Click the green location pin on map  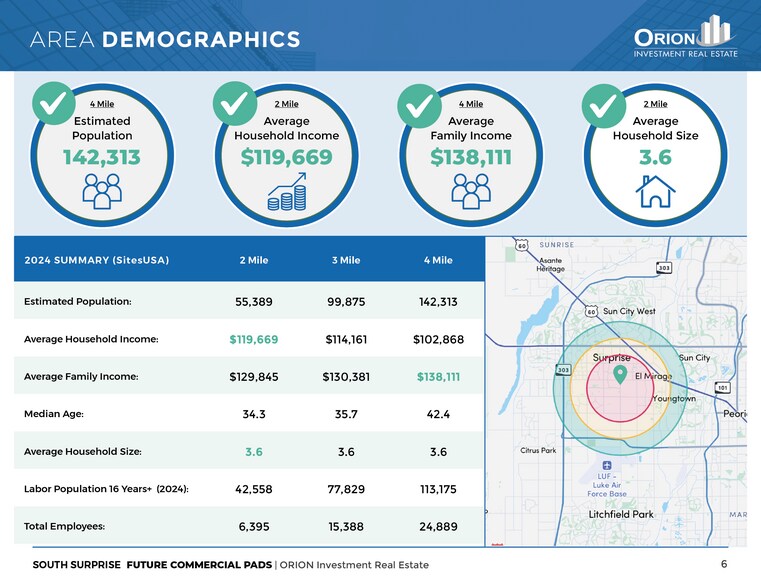pos(620,376)
